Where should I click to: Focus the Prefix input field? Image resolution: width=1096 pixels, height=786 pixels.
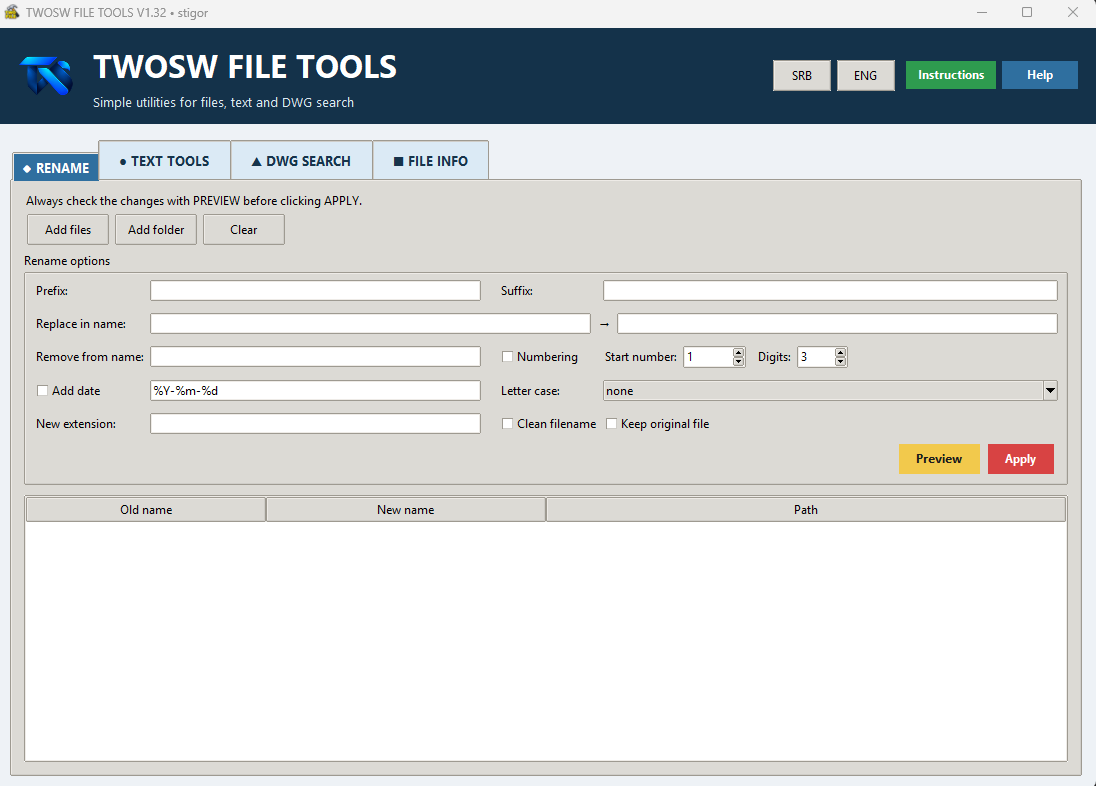(315, 290)
